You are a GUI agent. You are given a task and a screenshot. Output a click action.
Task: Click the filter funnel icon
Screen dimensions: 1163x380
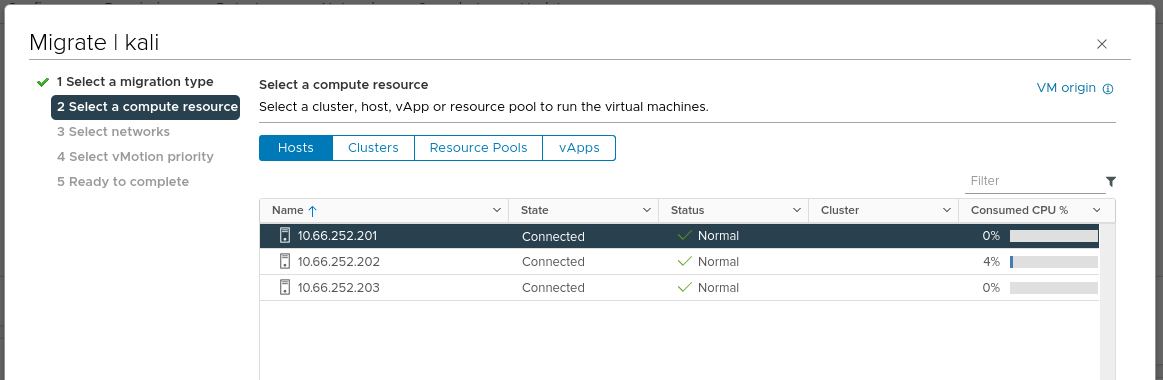(1110, 181)
